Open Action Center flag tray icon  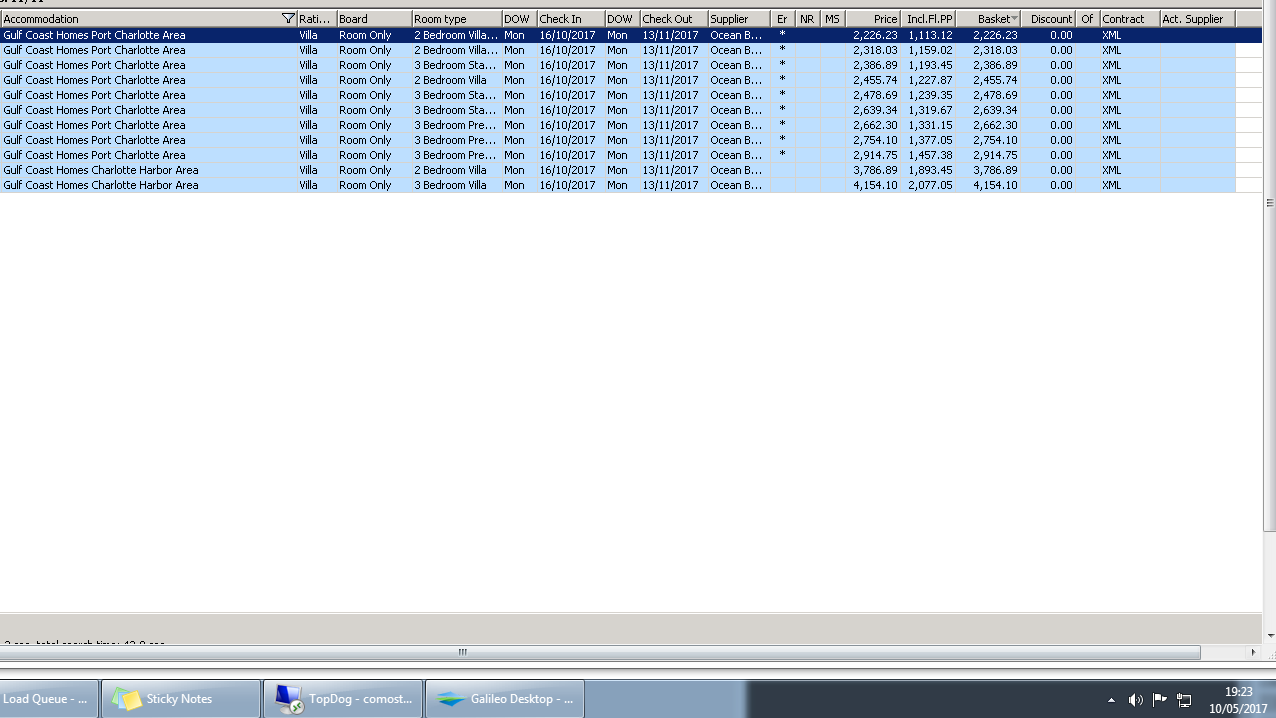(x=1160, y=700)
